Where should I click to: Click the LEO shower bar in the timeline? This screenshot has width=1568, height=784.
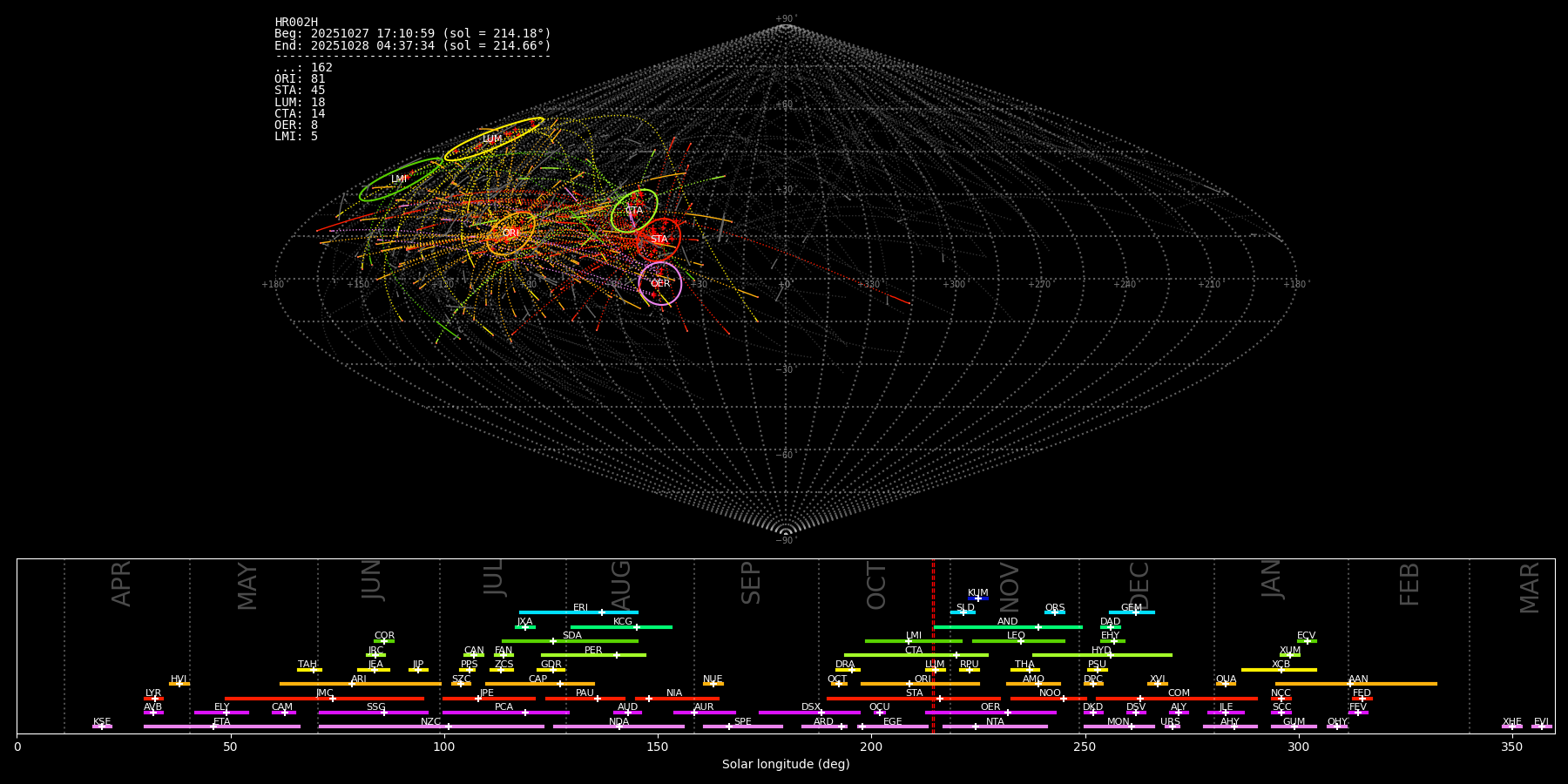[x=1018, y=641]
